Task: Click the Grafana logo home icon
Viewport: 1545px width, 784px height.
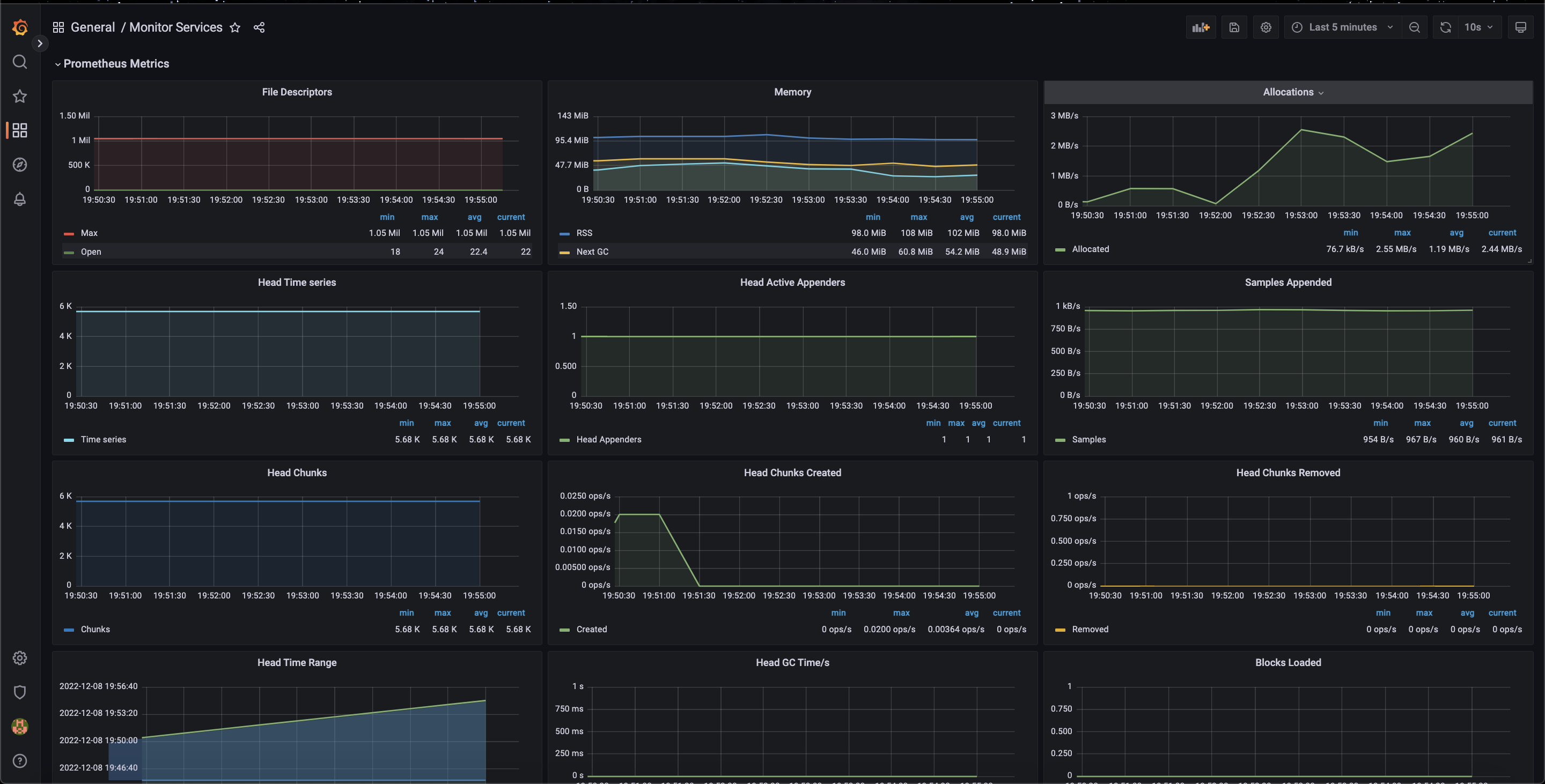Action: 20,27
